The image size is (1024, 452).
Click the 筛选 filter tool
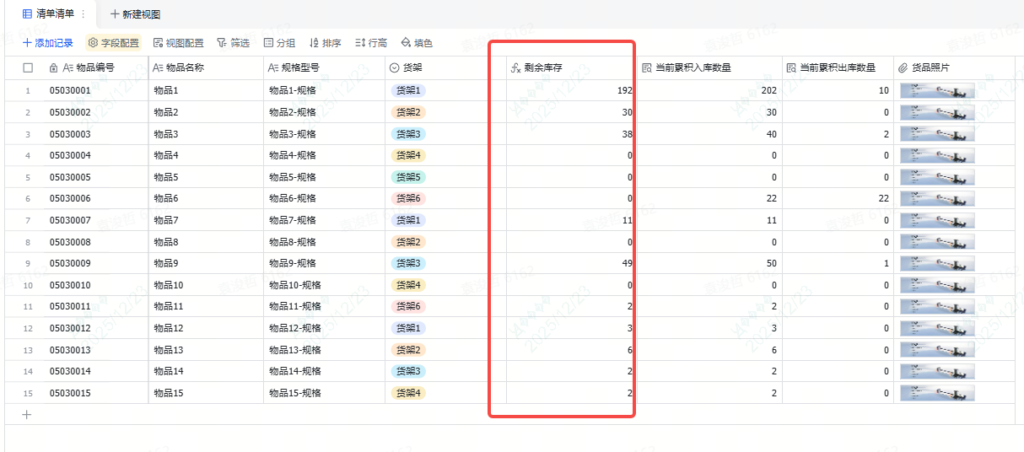pos(233,43)
